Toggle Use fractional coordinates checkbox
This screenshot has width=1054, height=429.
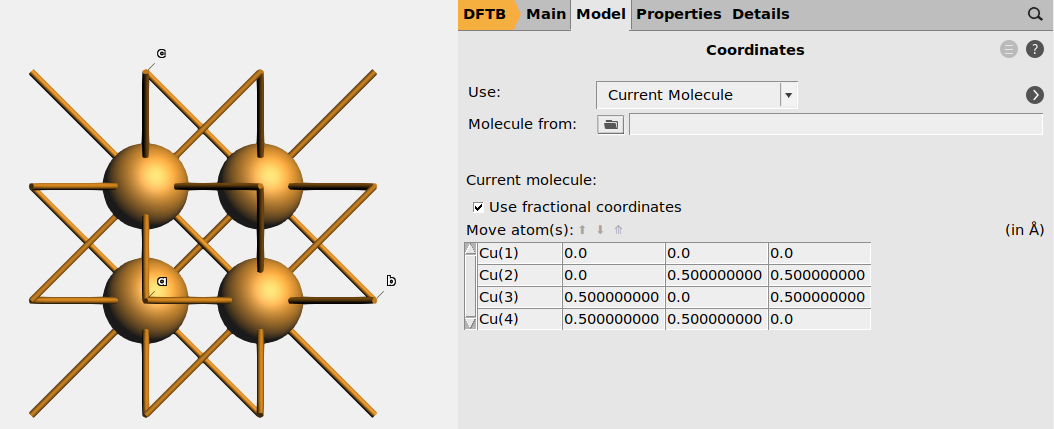click(479, 207)
